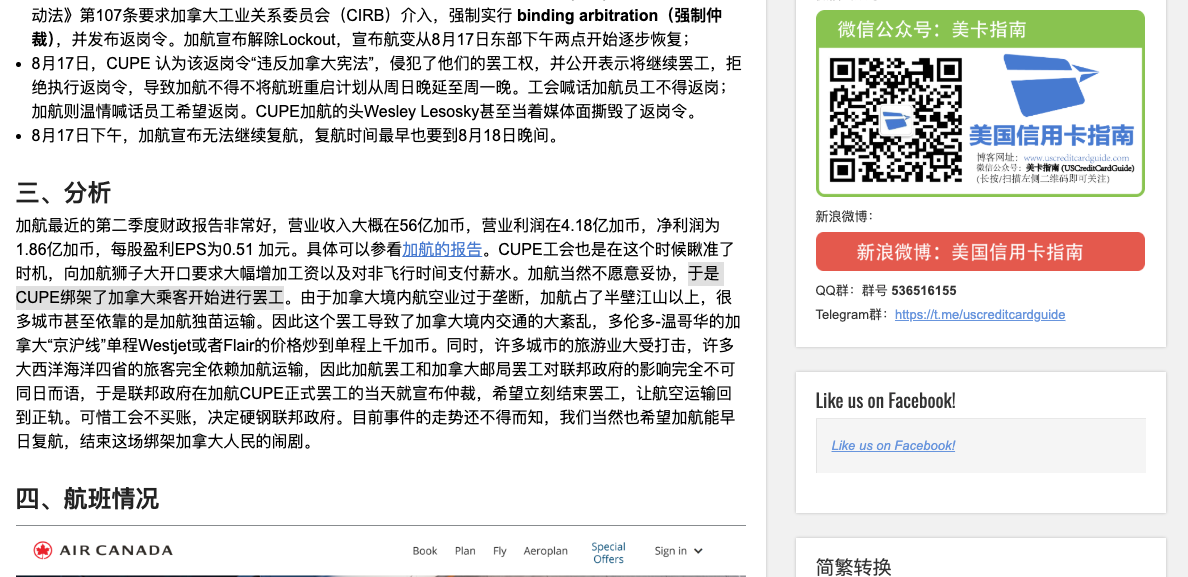Click the bullet beginning 8月17日下午，加航宣布无法继续复航
The image size is (1188, 577).
pos(295,136)
